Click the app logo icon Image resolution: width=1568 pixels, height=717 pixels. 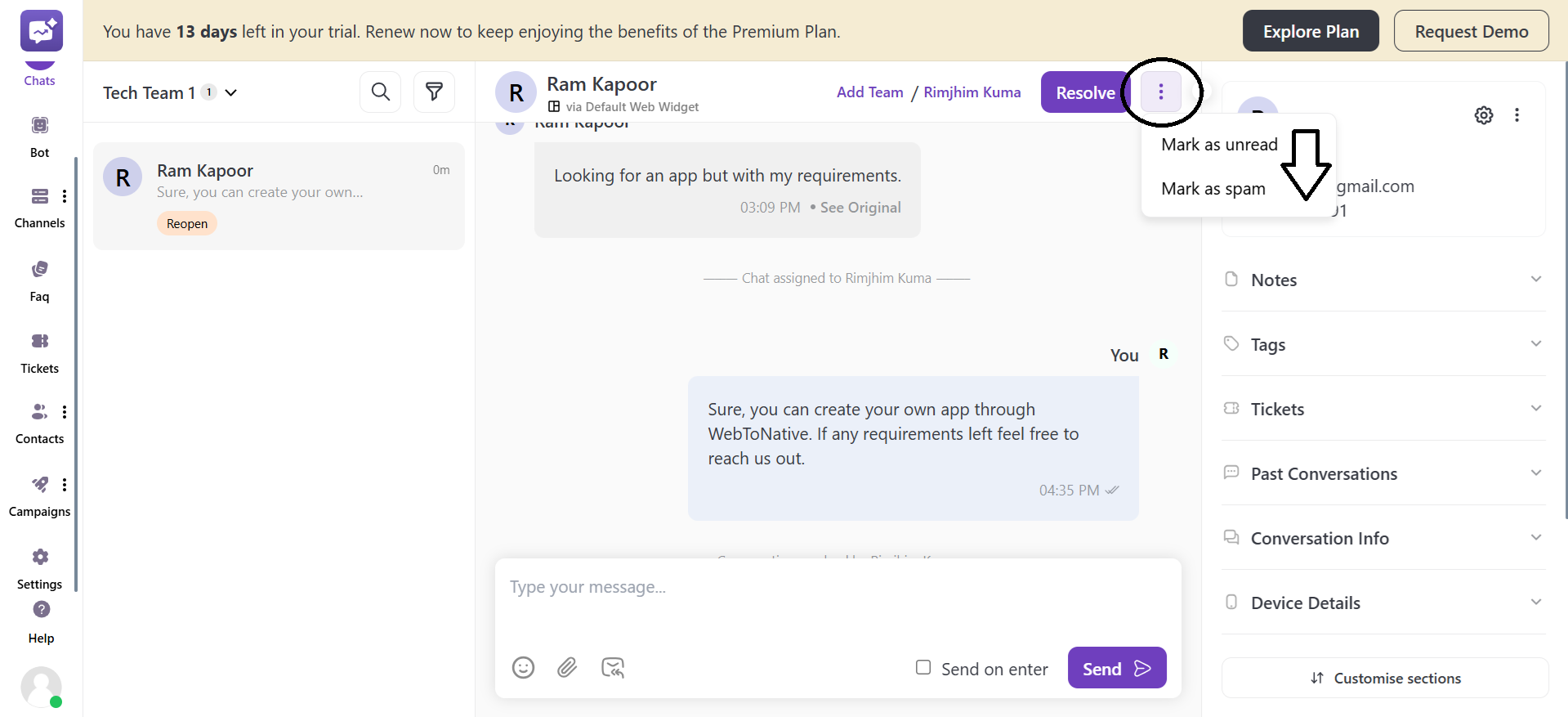click(x=42, y=31)
